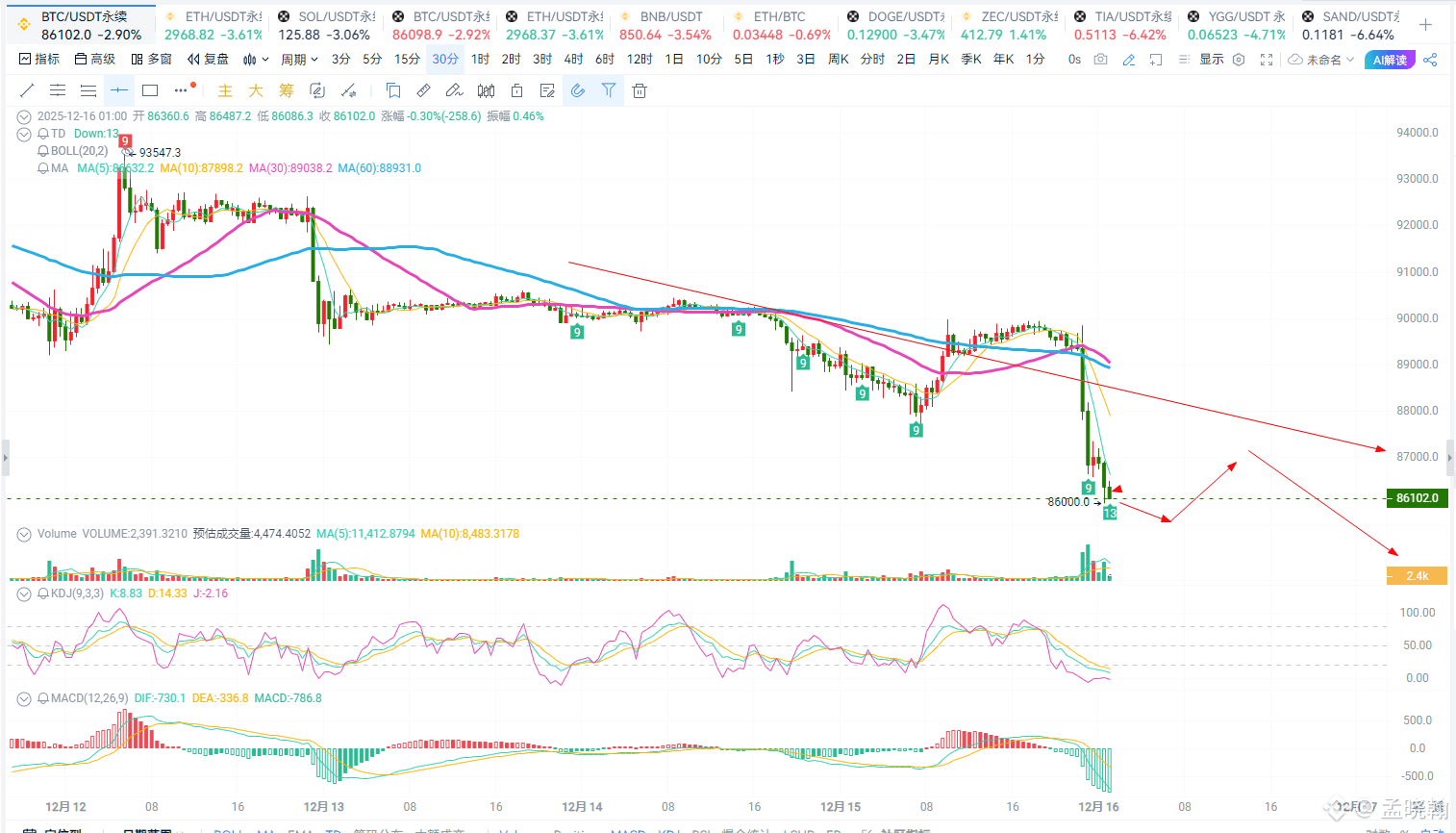1456x833 pixels.
Task: Open chart settings hexagon icon
Action: (1239, 60)
